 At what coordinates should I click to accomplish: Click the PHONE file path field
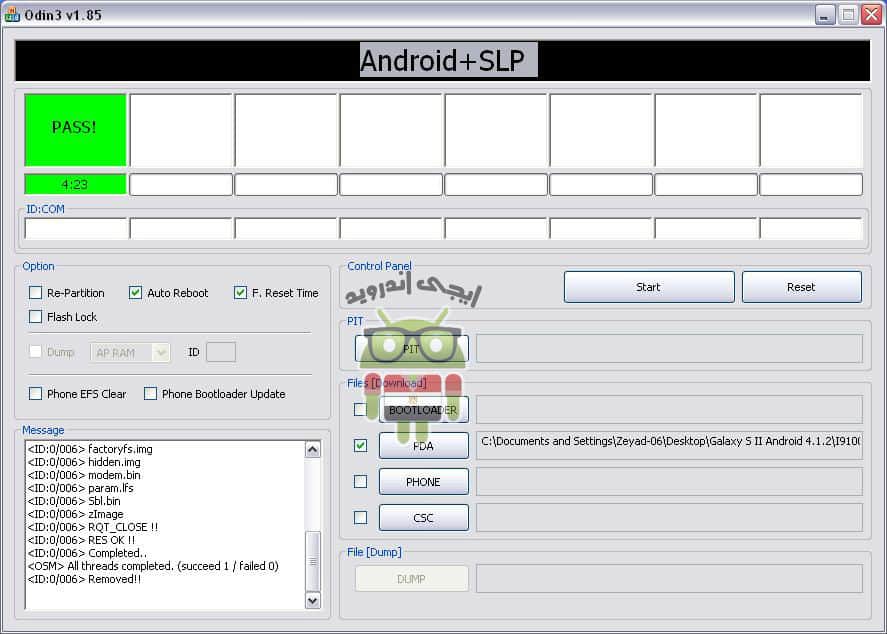pos(669,482)
